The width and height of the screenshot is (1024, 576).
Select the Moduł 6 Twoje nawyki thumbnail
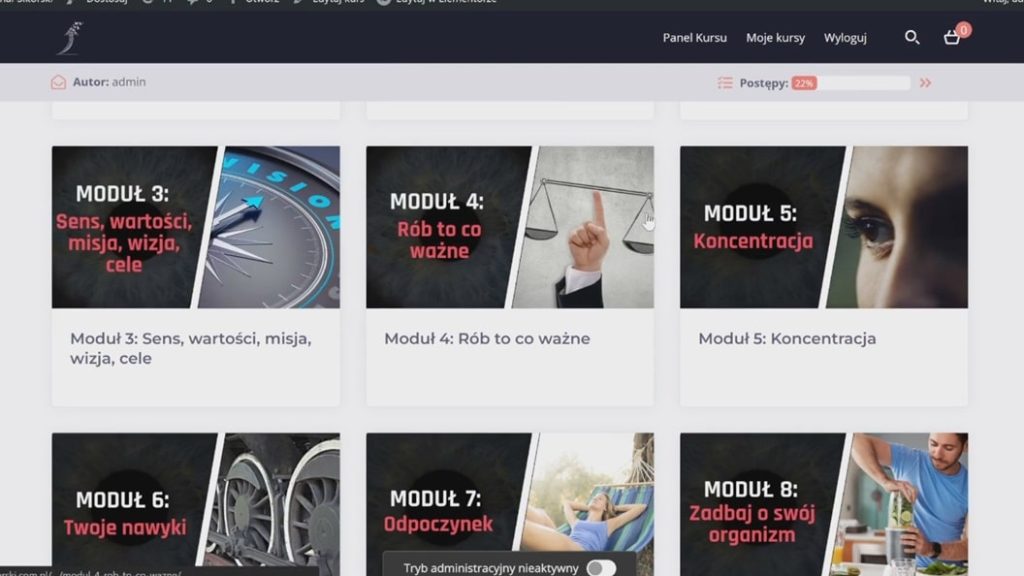pyautogui.click(x=196, y=504)
